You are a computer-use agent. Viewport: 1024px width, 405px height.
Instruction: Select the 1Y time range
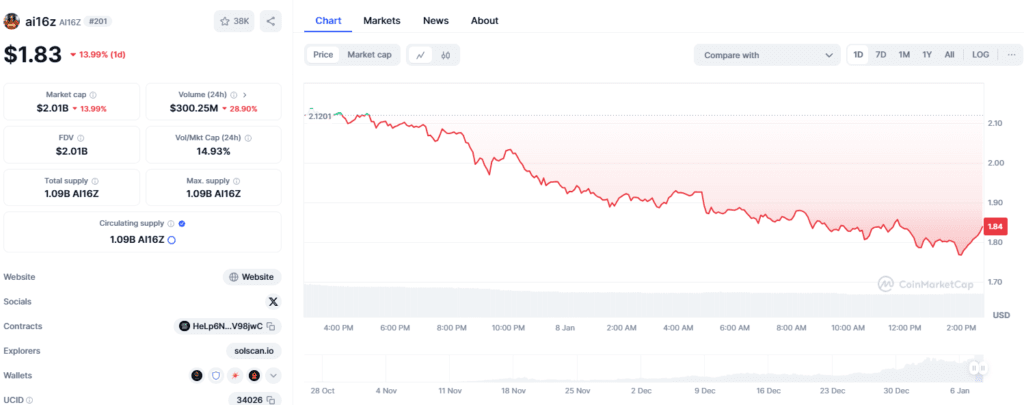(927, 55)
